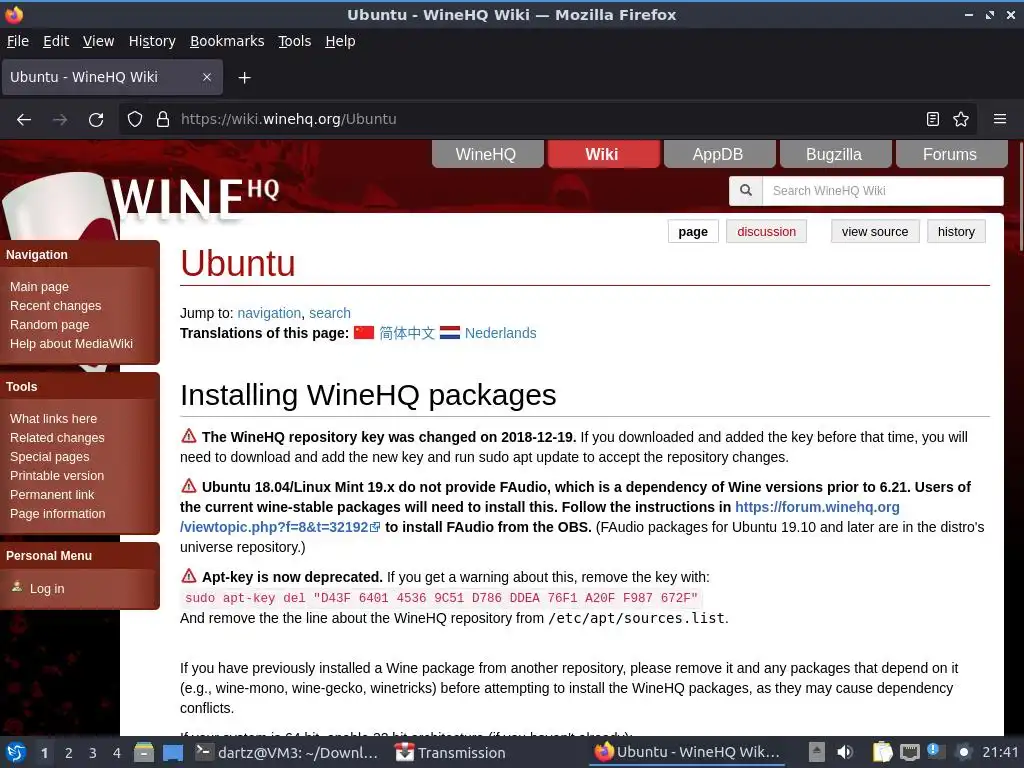Click the Search WineHQ Wiki field
Image resolution: width=1024 pixels, height=768 pixels.
(882, 191)
